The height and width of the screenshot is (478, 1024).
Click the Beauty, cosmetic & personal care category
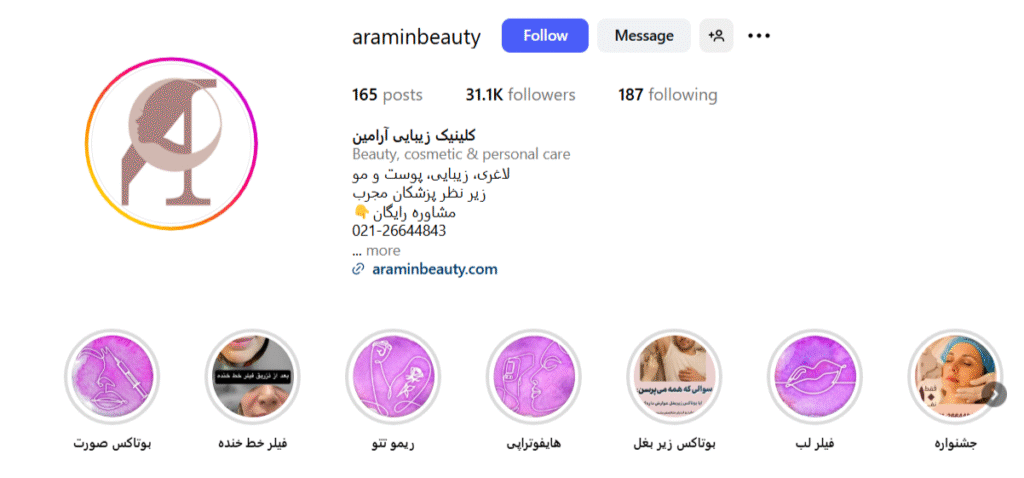point(461,155)
